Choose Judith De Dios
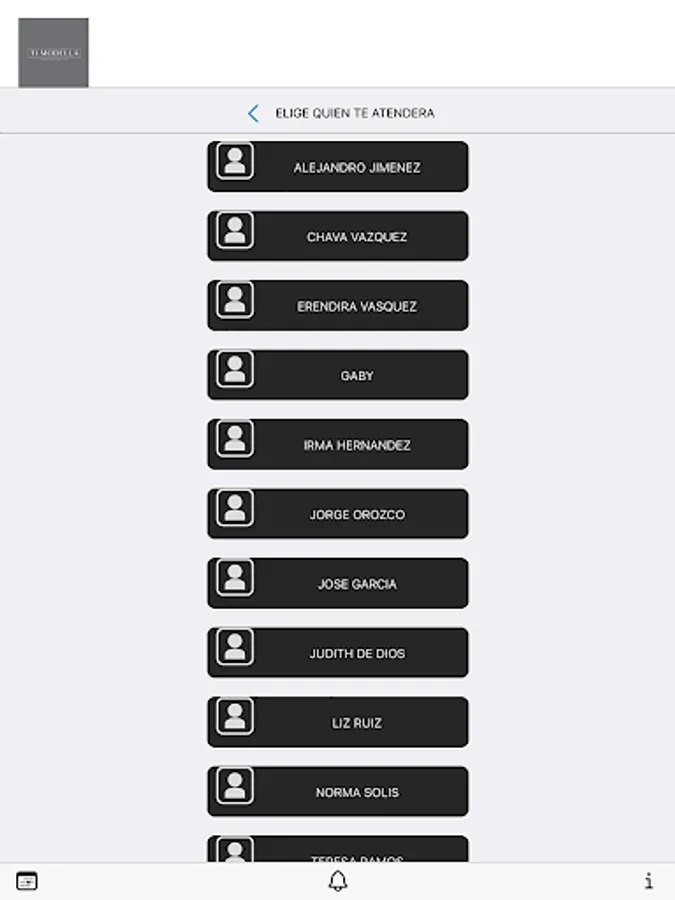 (338, 653)
